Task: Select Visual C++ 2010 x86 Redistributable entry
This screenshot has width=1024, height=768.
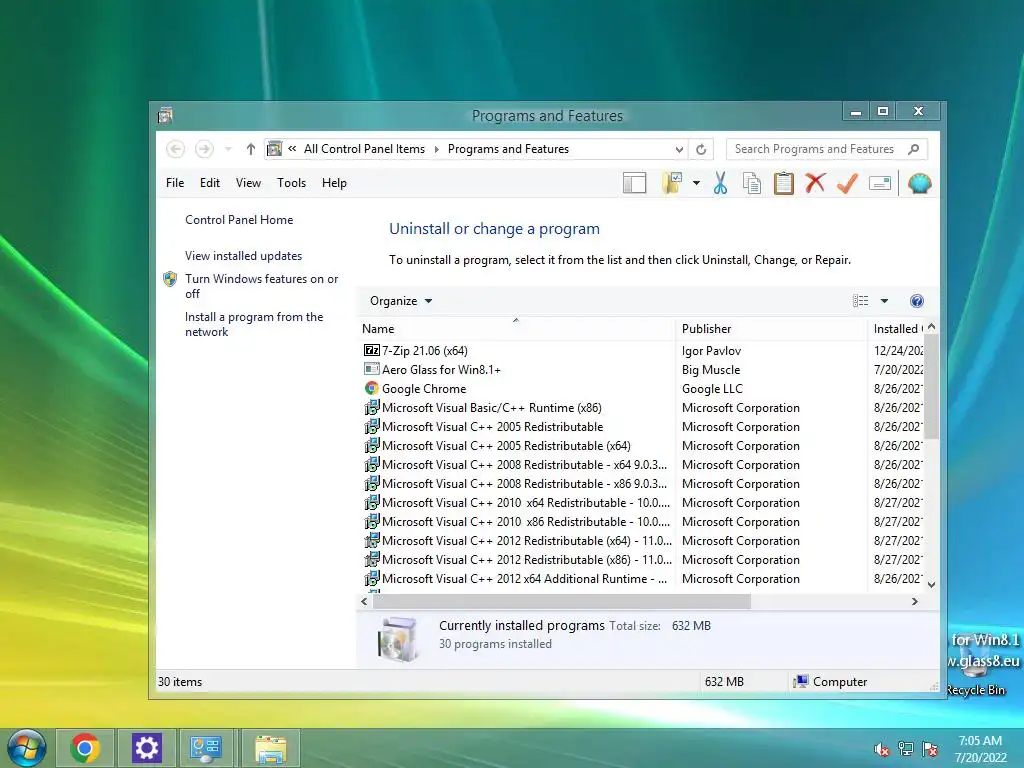Action: click(x=516, y=522)
